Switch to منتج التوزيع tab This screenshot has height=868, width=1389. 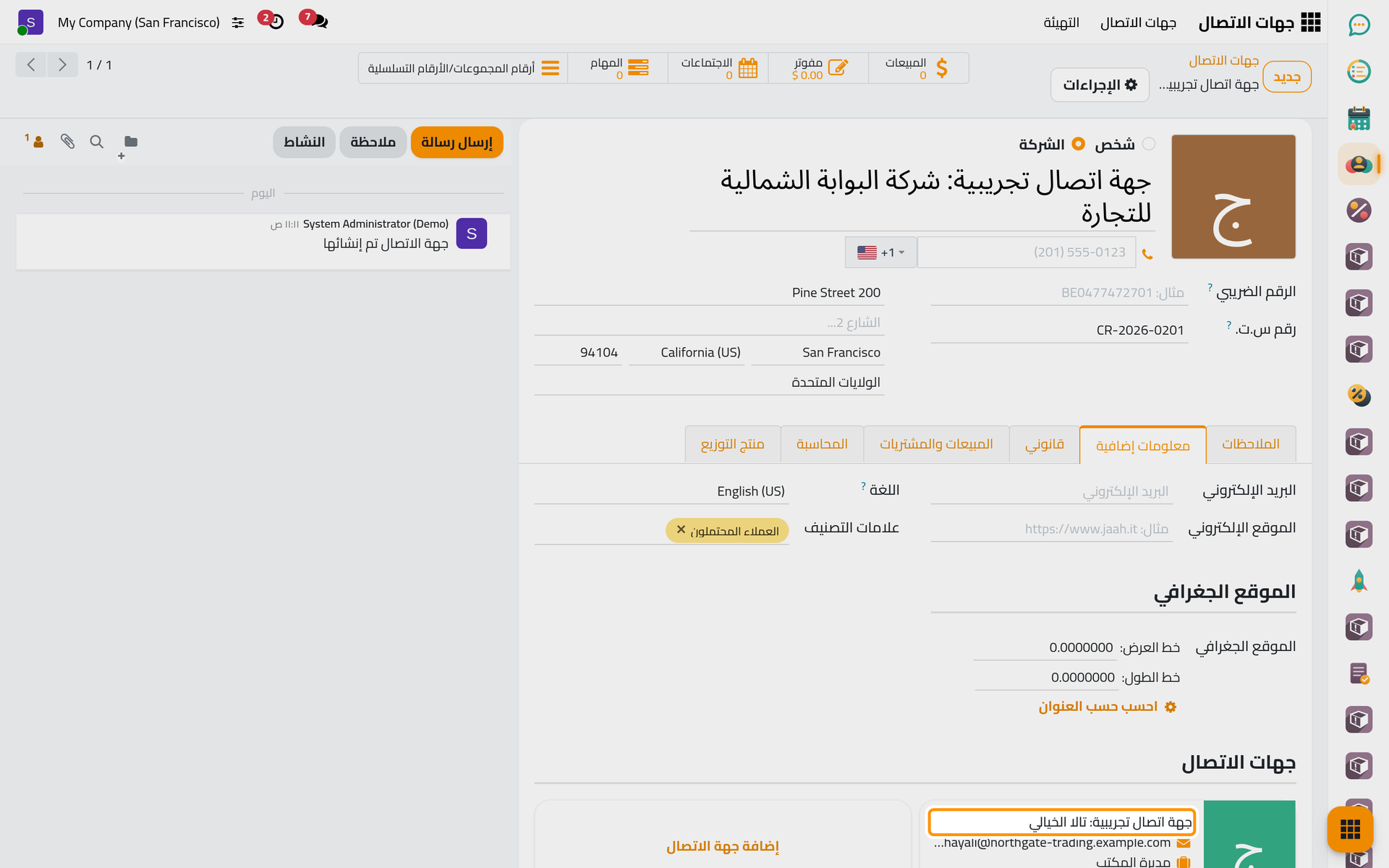pos(732,444)
